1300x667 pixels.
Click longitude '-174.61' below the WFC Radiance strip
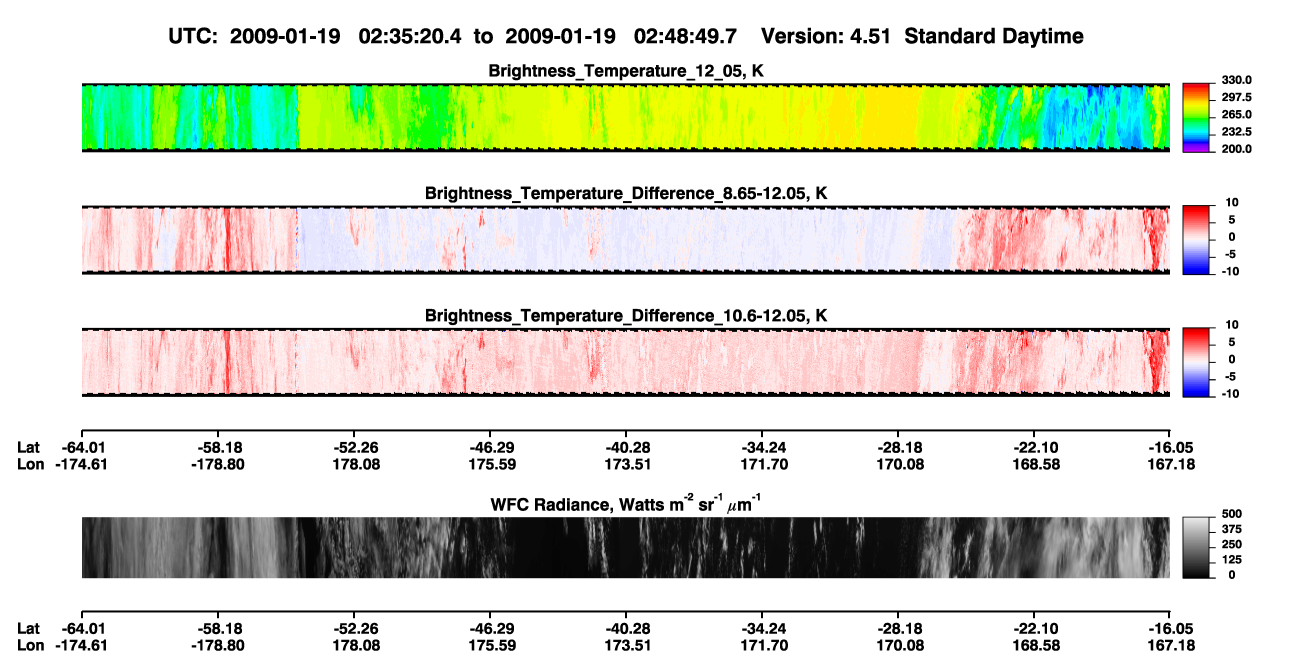pos(82,645)
